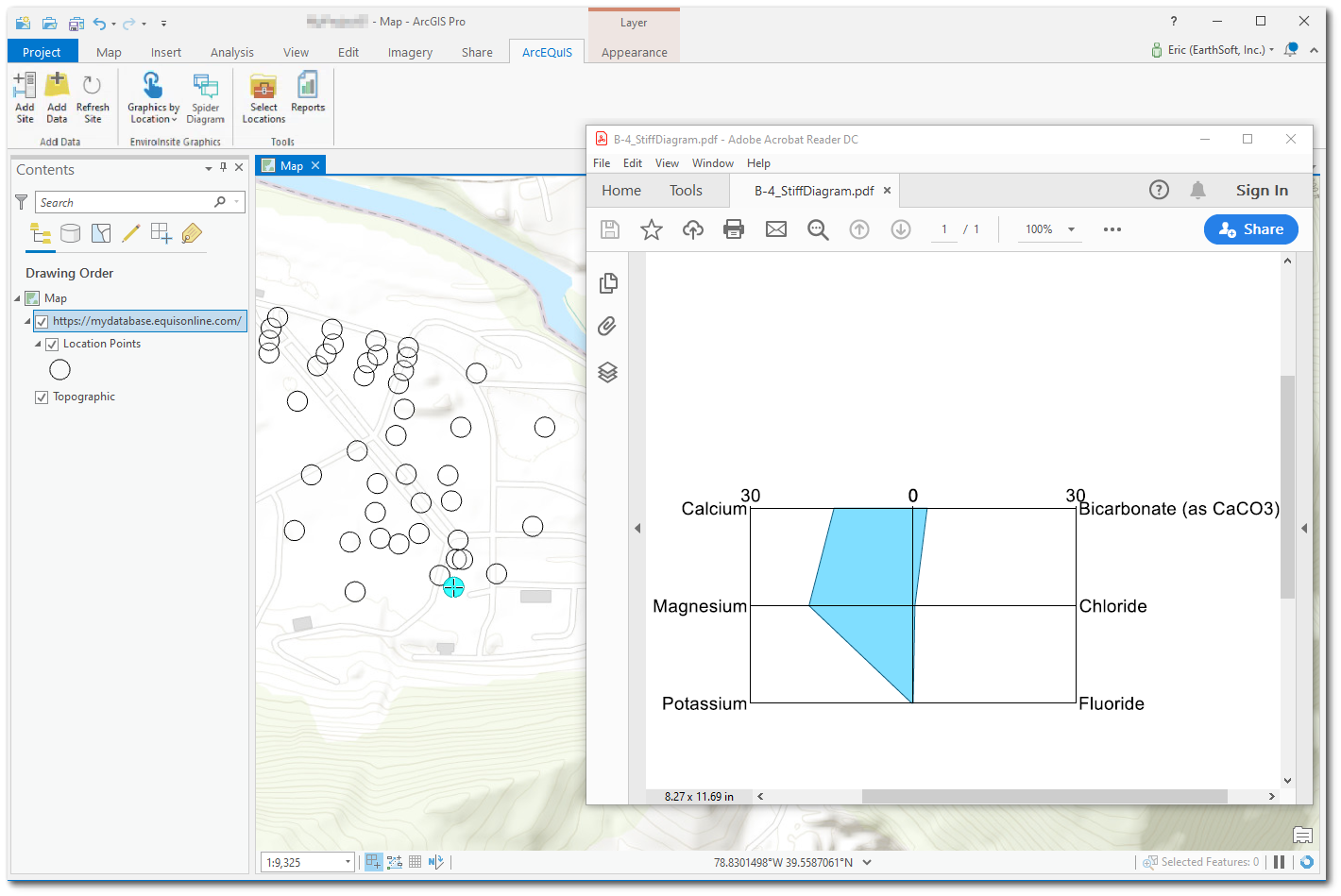Click the Acrobat Home tab

(x=621, y=190)
